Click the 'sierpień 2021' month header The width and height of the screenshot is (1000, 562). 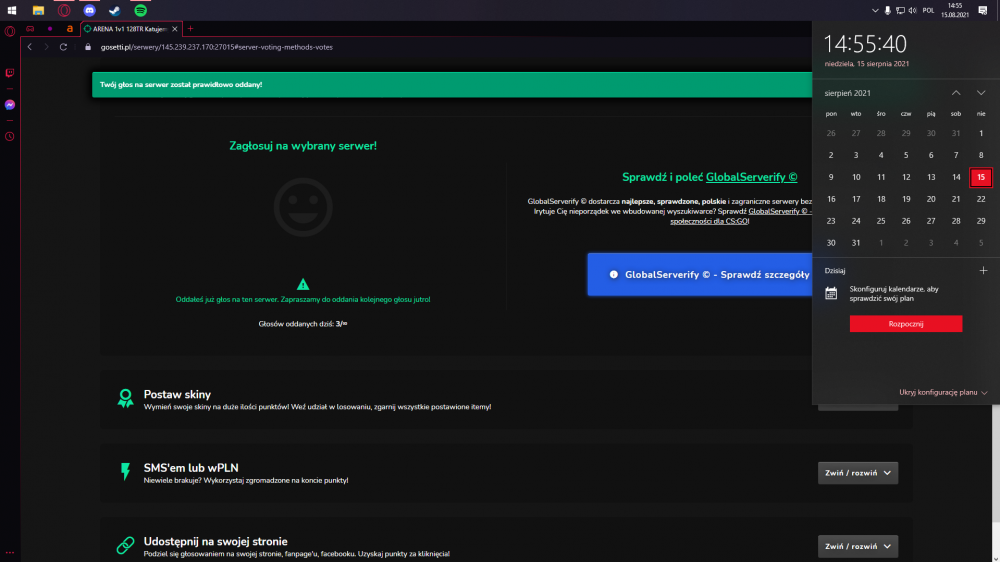click(x=847, y=93)
